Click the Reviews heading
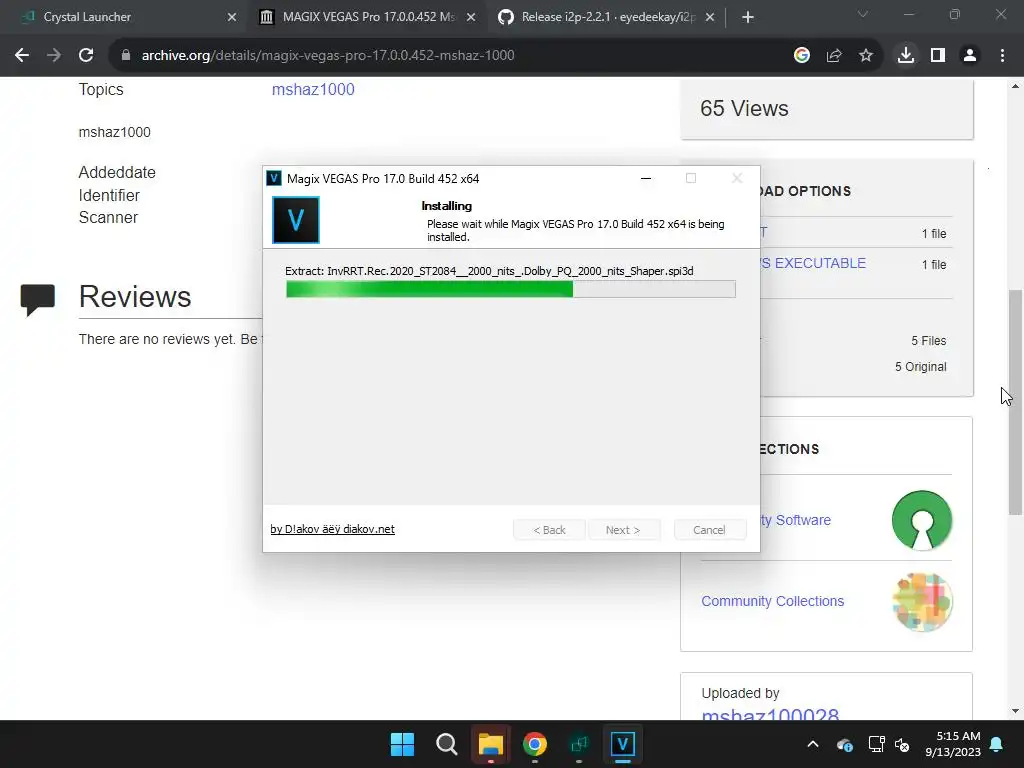Screen dimensions: 1024x768 coord(135,296)
